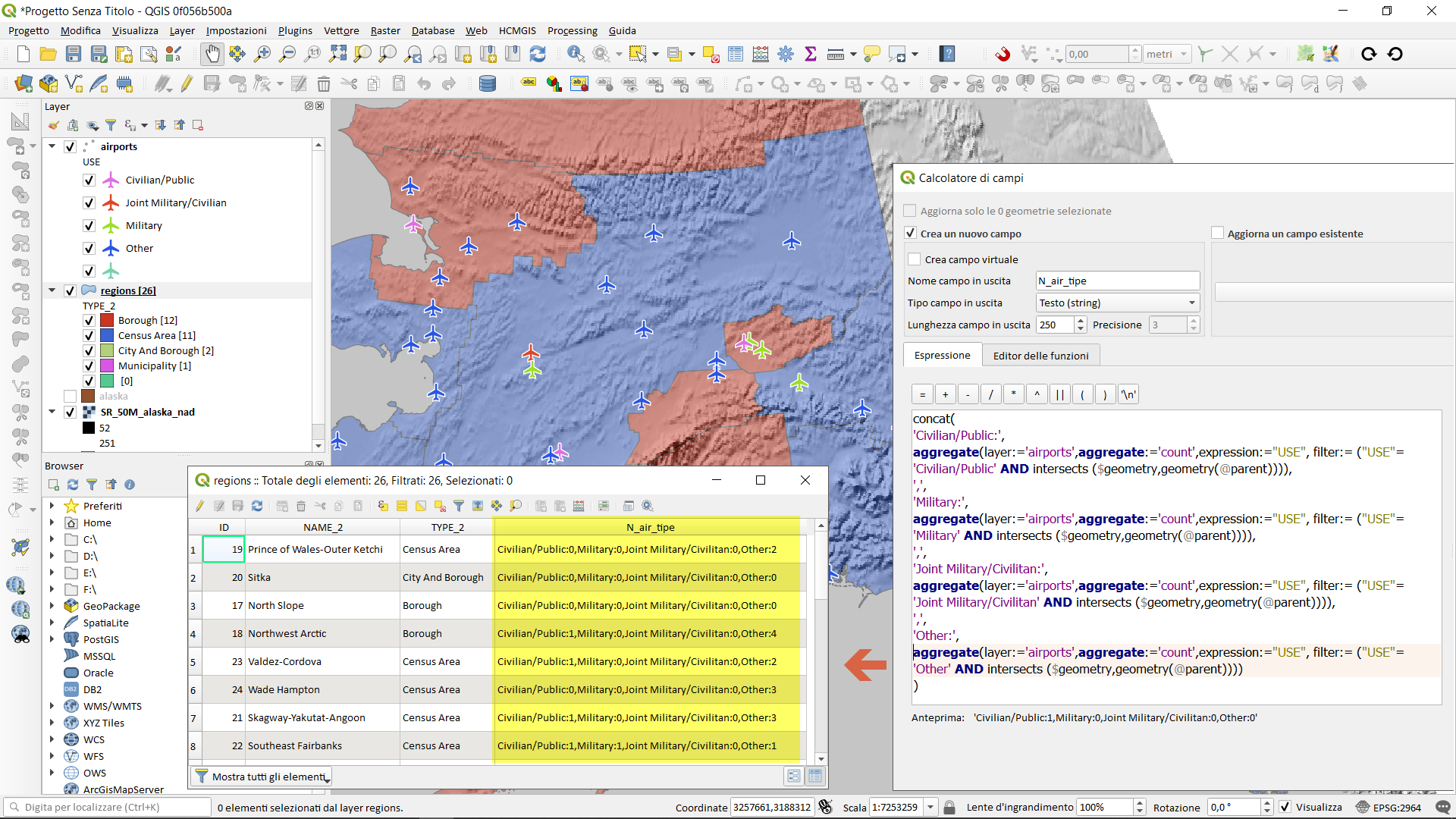The height and width of the screenshot is (819, 1456).
Task: Select the Pan Map hand tool
Action: 212,54
